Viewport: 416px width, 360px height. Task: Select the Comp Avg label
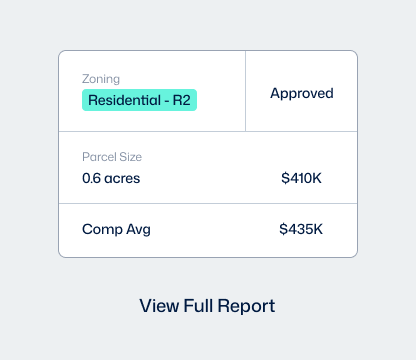116,230
